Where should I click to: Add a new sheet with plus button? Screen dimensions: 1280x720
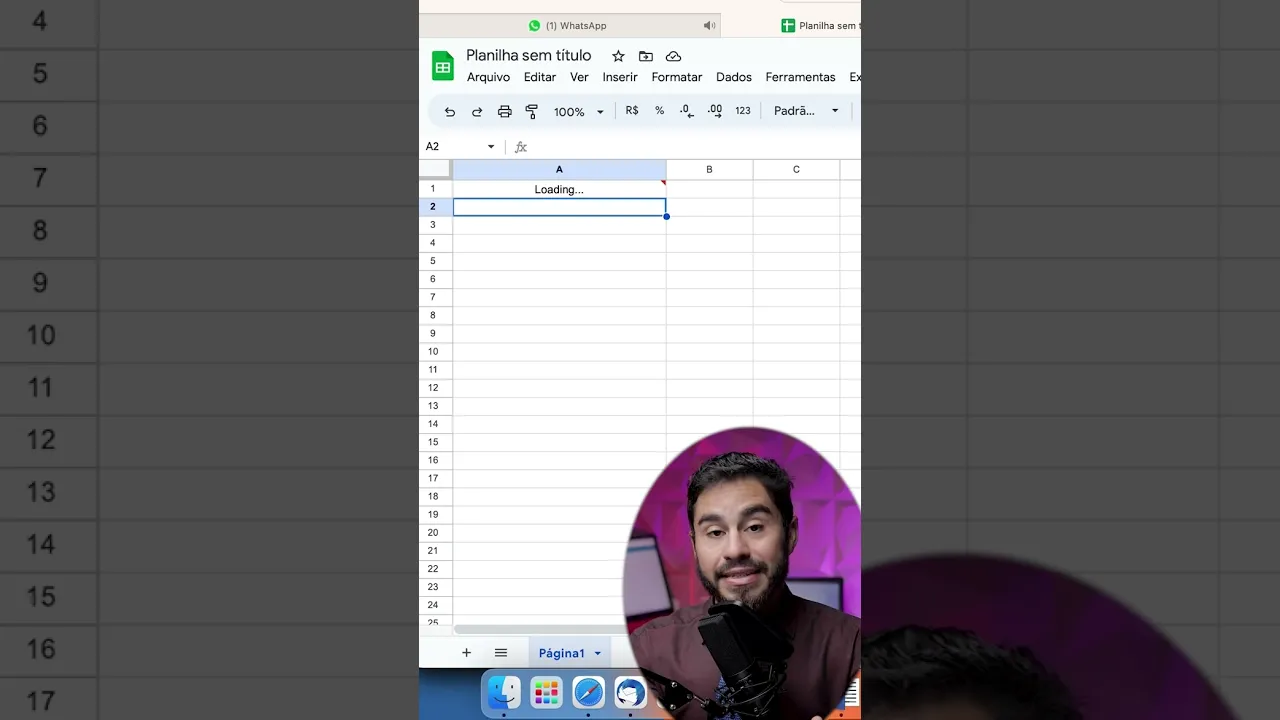[x=466, y=653]
